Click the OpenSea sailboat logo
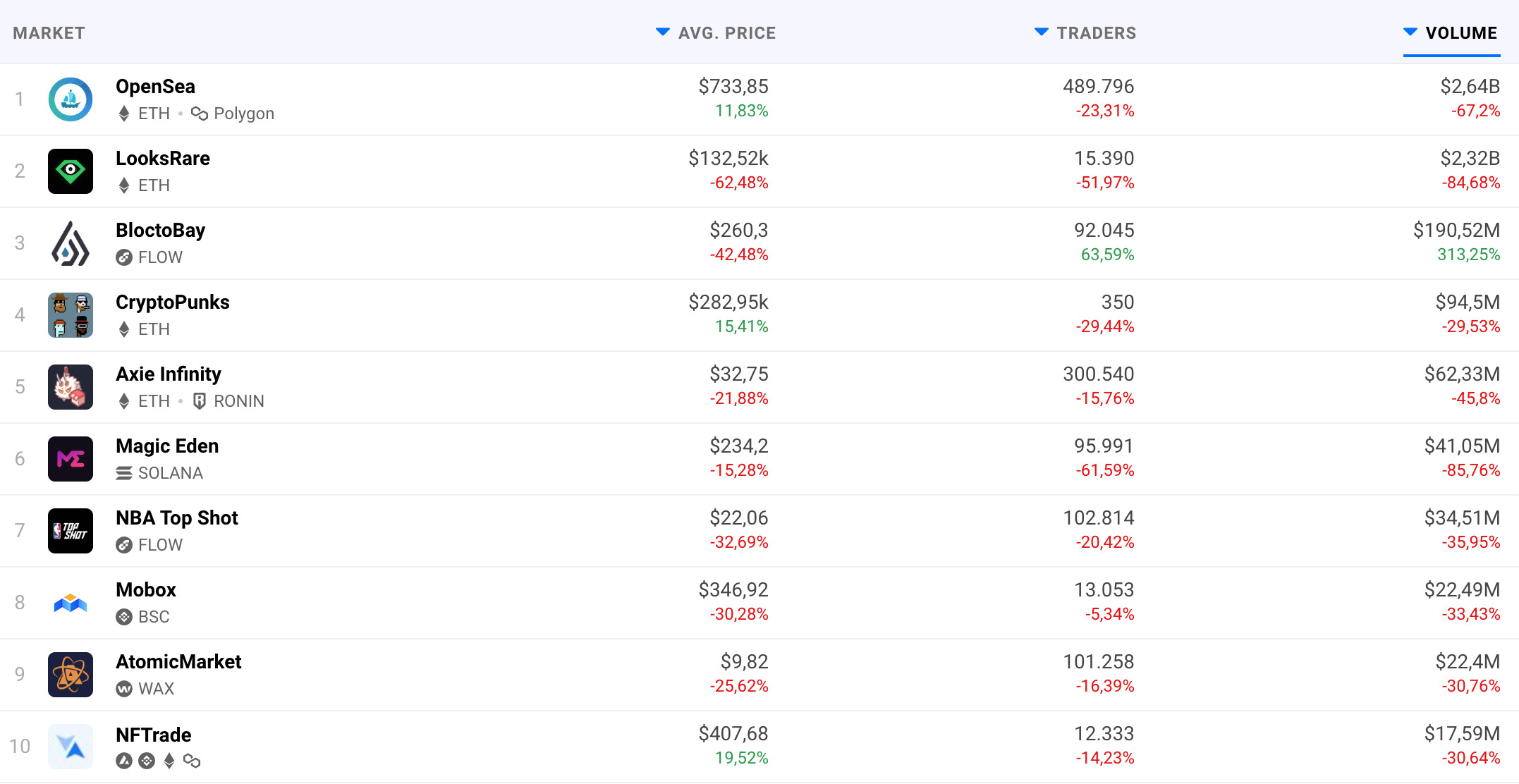 (71, 99)
